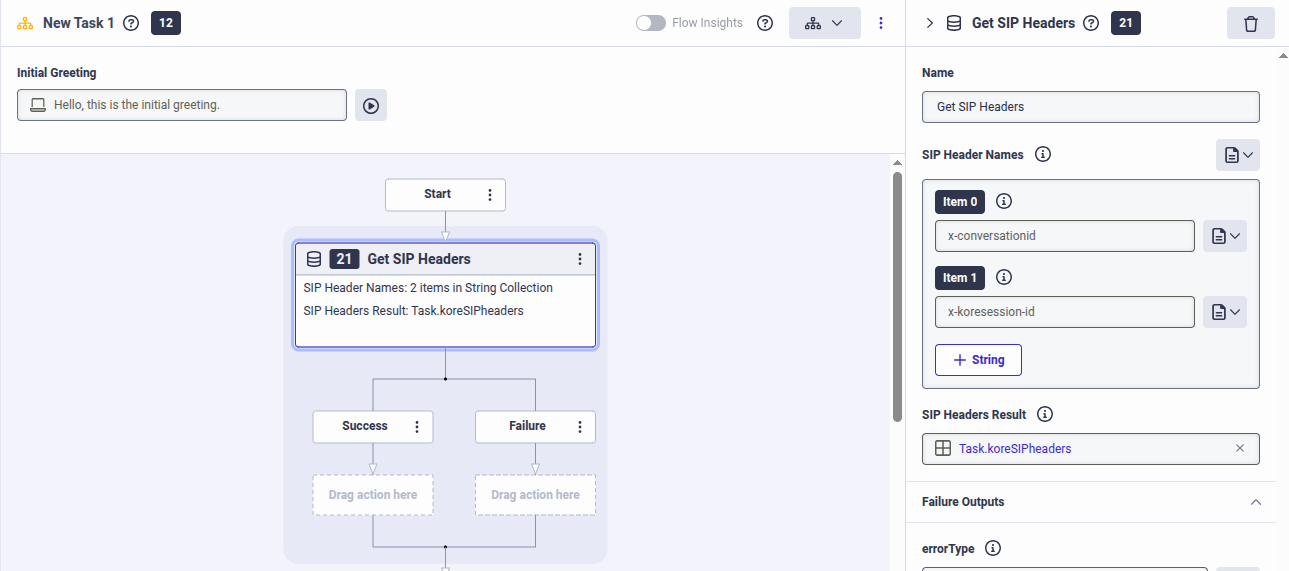Delete the Get SIP Headers action
This screenshot has height=571, width=1289.
click(x=1250, y=23)
